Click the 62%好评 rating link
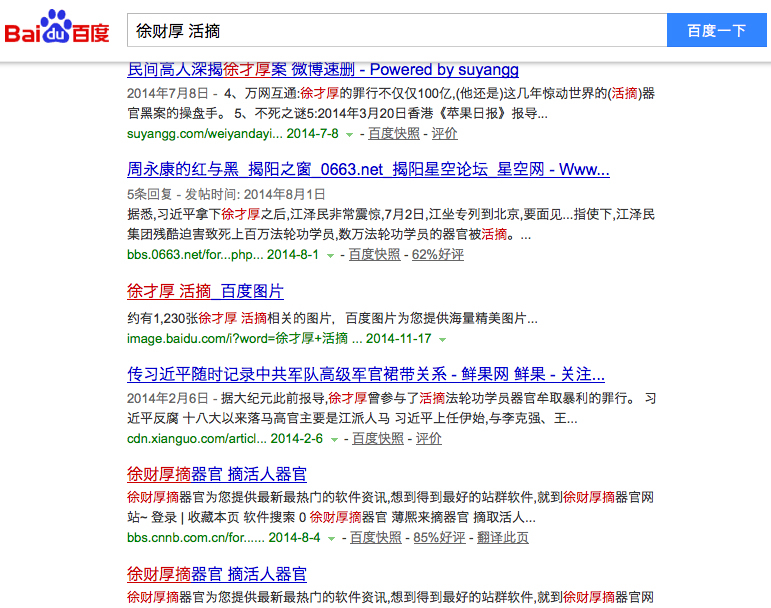Screen dimensions: 771x608 pyautogui.click(x=438, y=255)
